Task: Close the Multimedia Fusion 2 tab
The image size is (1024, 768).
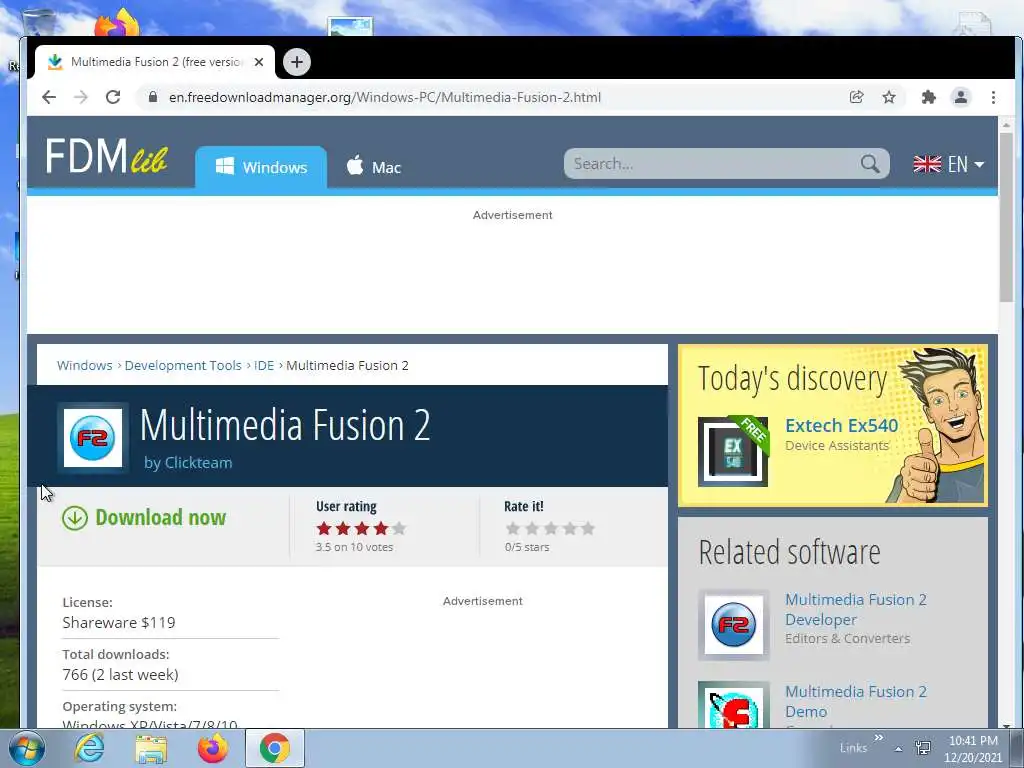Action: (259, 62)
